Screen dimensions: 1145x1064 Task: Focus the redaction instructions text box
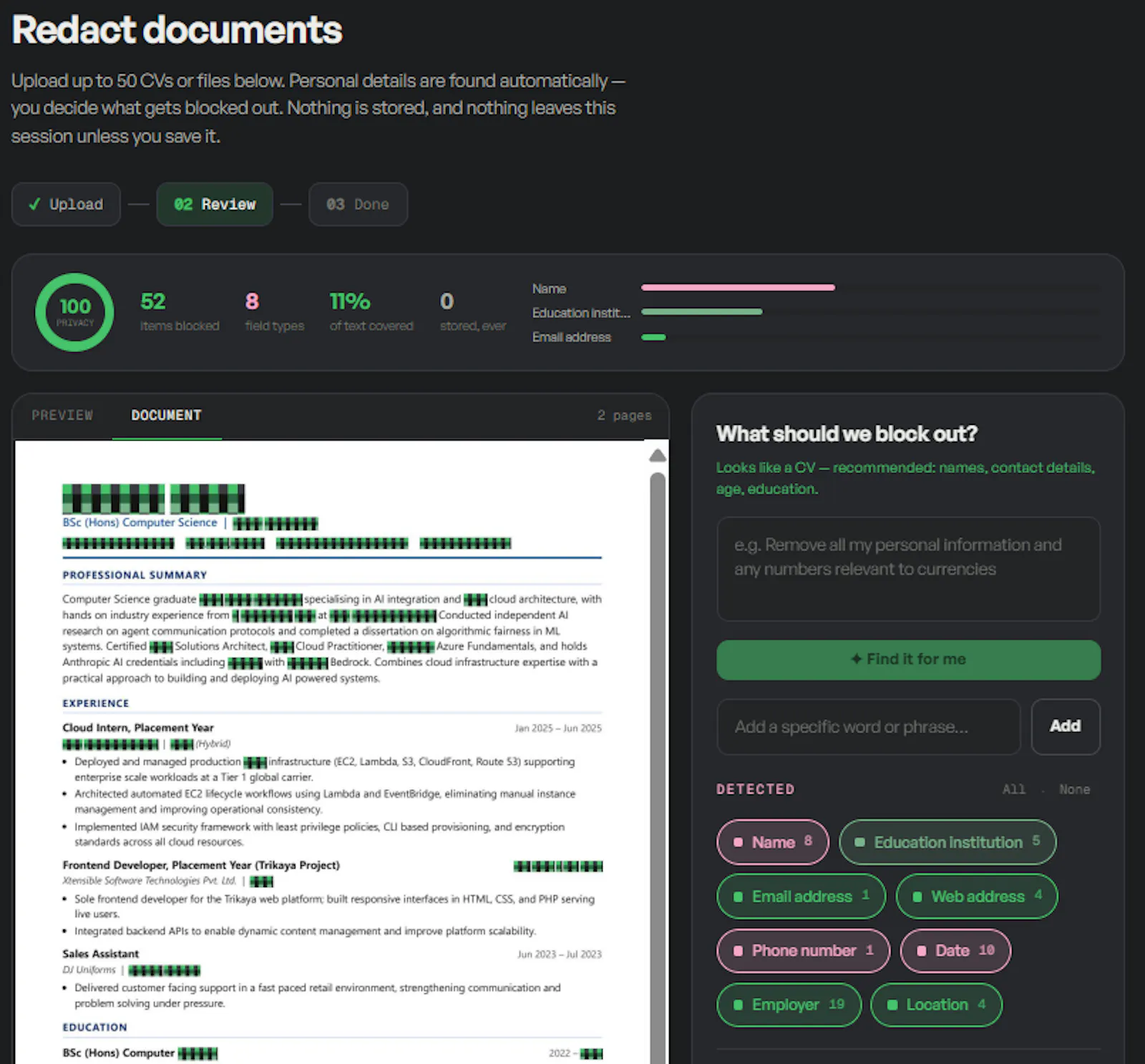pos(908,569)
